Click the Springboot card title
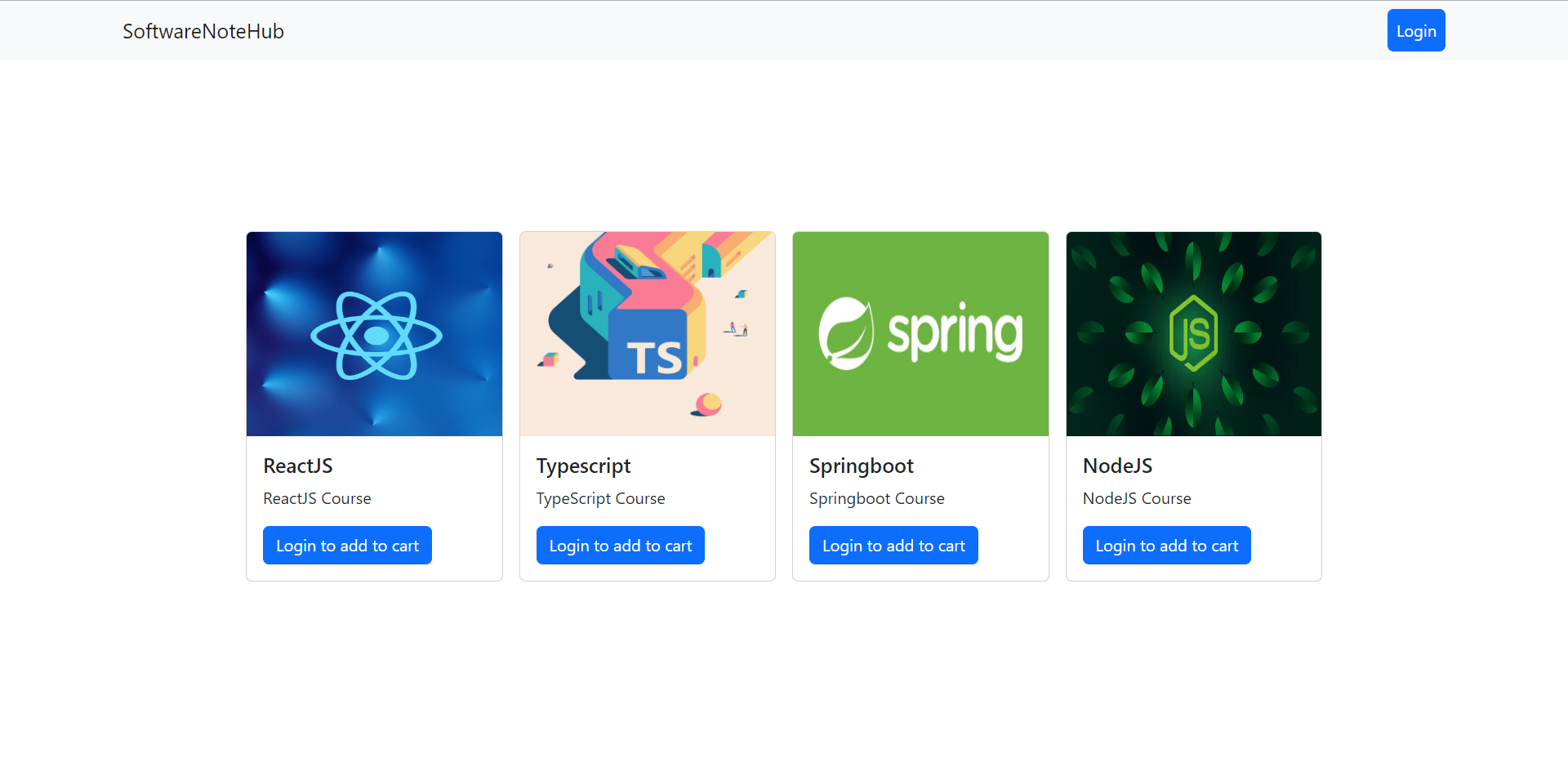The height and width of the screenshot is (758, 1568). (862, 466)
